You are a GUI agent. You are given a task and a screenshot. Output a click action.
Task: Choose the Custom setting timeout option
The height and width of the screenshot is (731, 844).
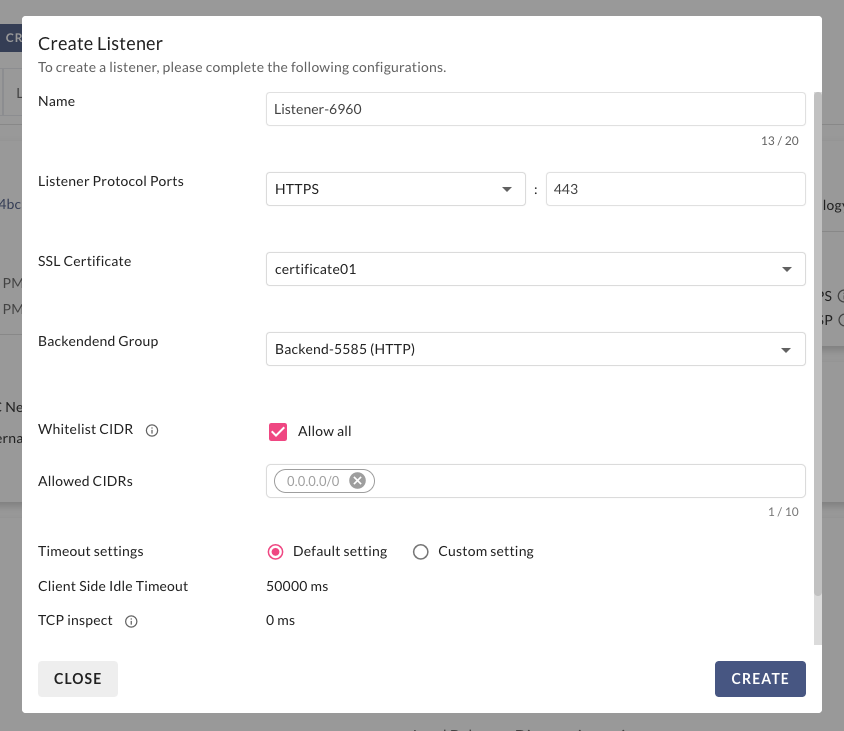421,552
